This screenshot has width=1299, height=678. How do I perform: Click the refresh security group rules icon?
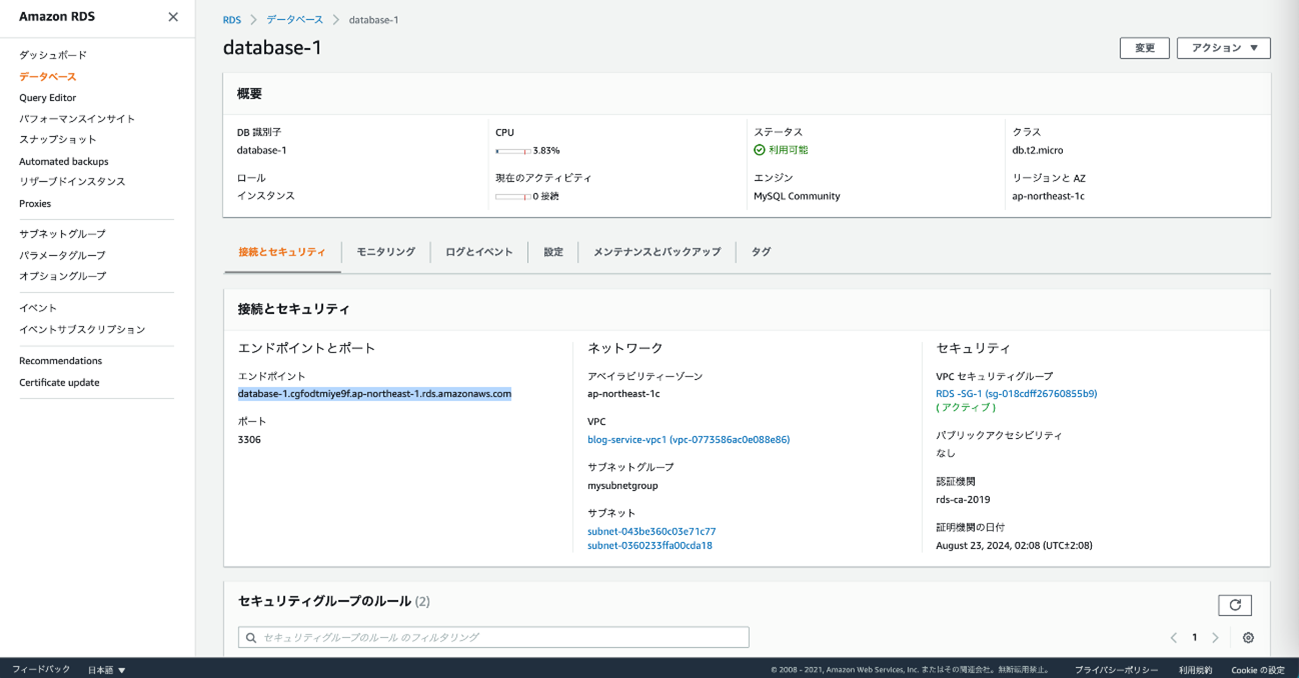[1234, 605]
